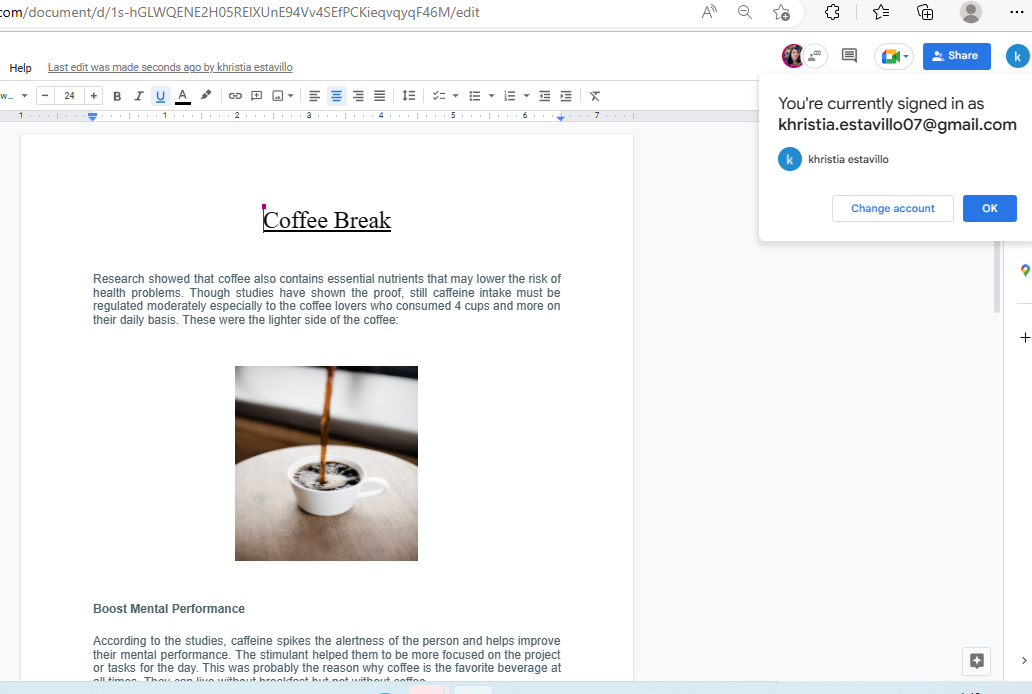Viewport: 1032px width, 694px height.
Task: Open browser Extensions puzzle icon
Action: click(x=831, y=12)
